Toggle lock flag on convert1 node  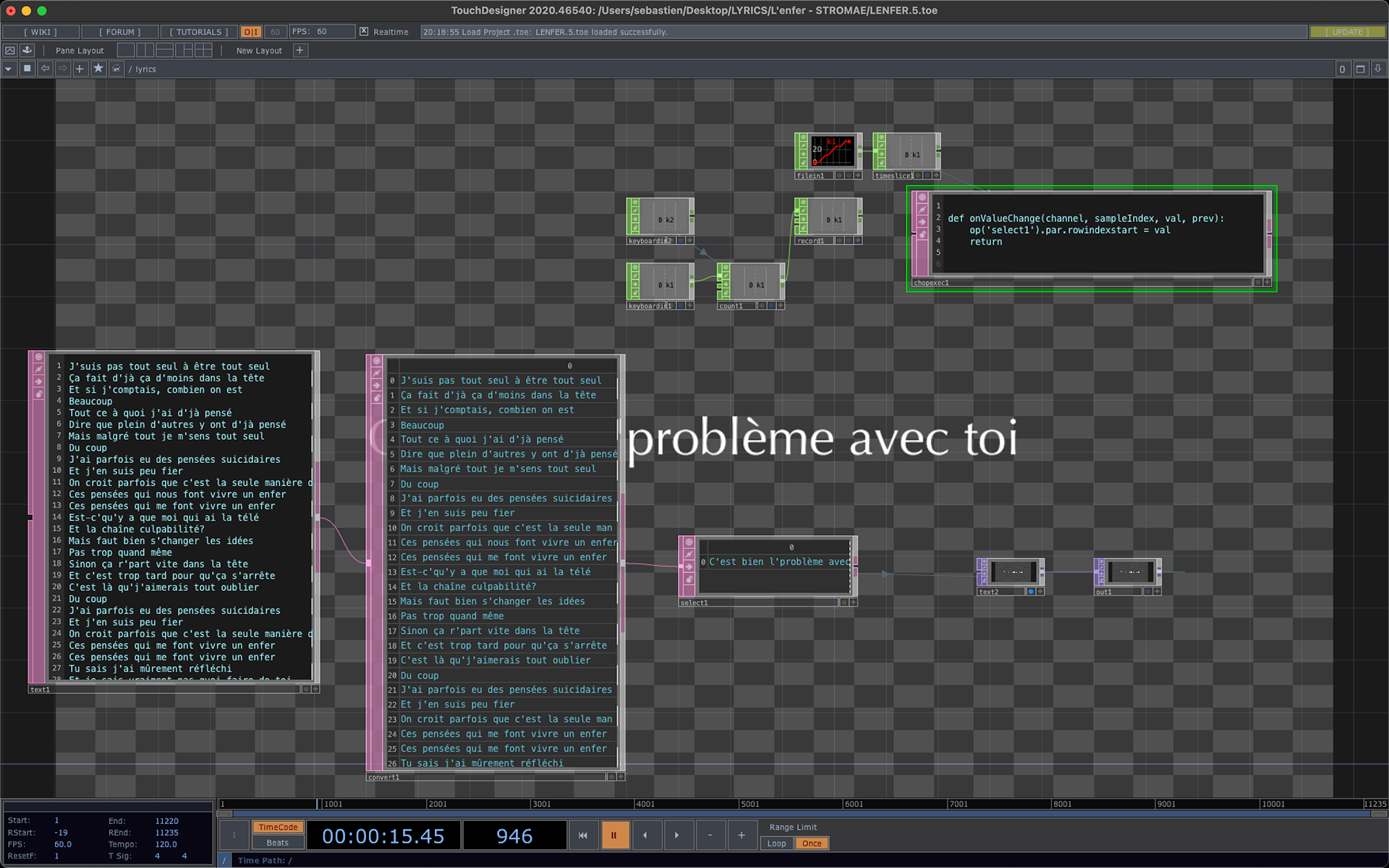376,397
